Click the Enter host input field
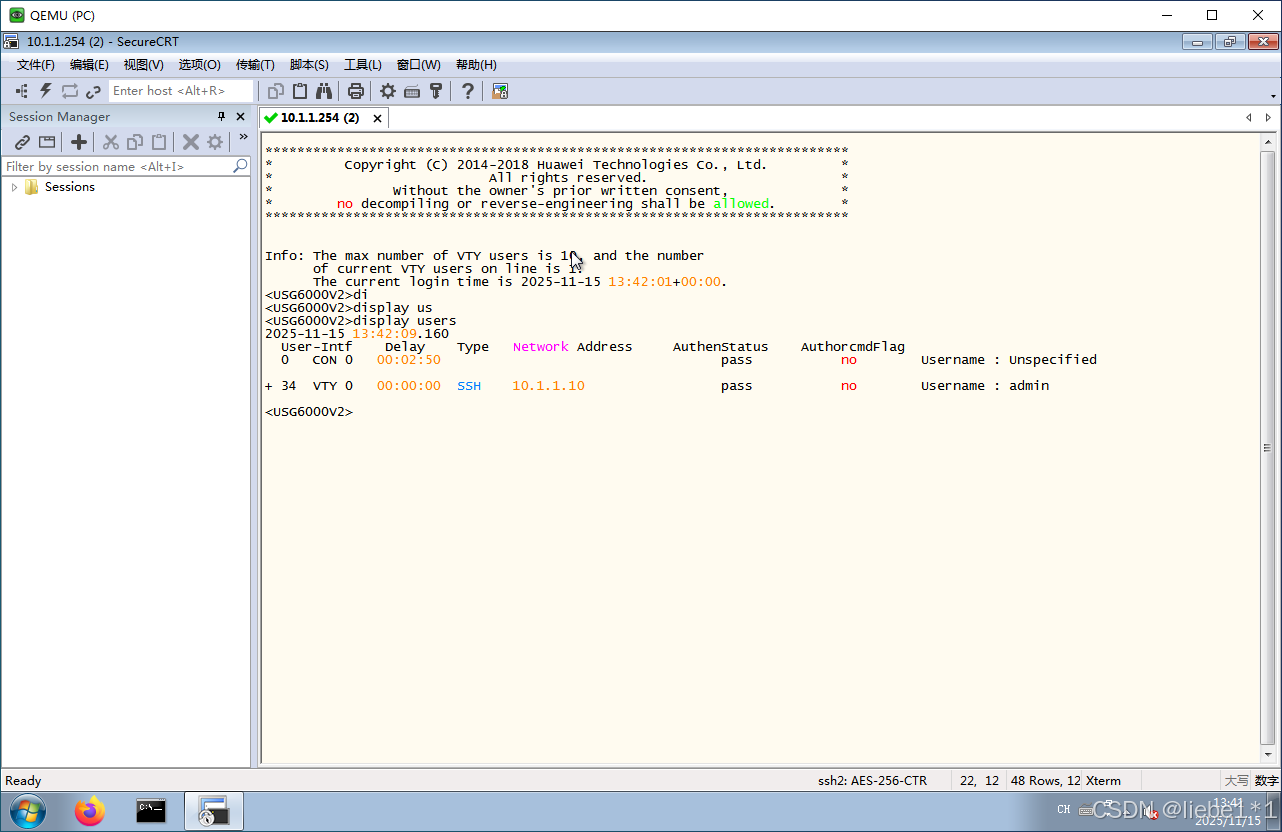Screen dimensions: 1282x832 (180, 91)
